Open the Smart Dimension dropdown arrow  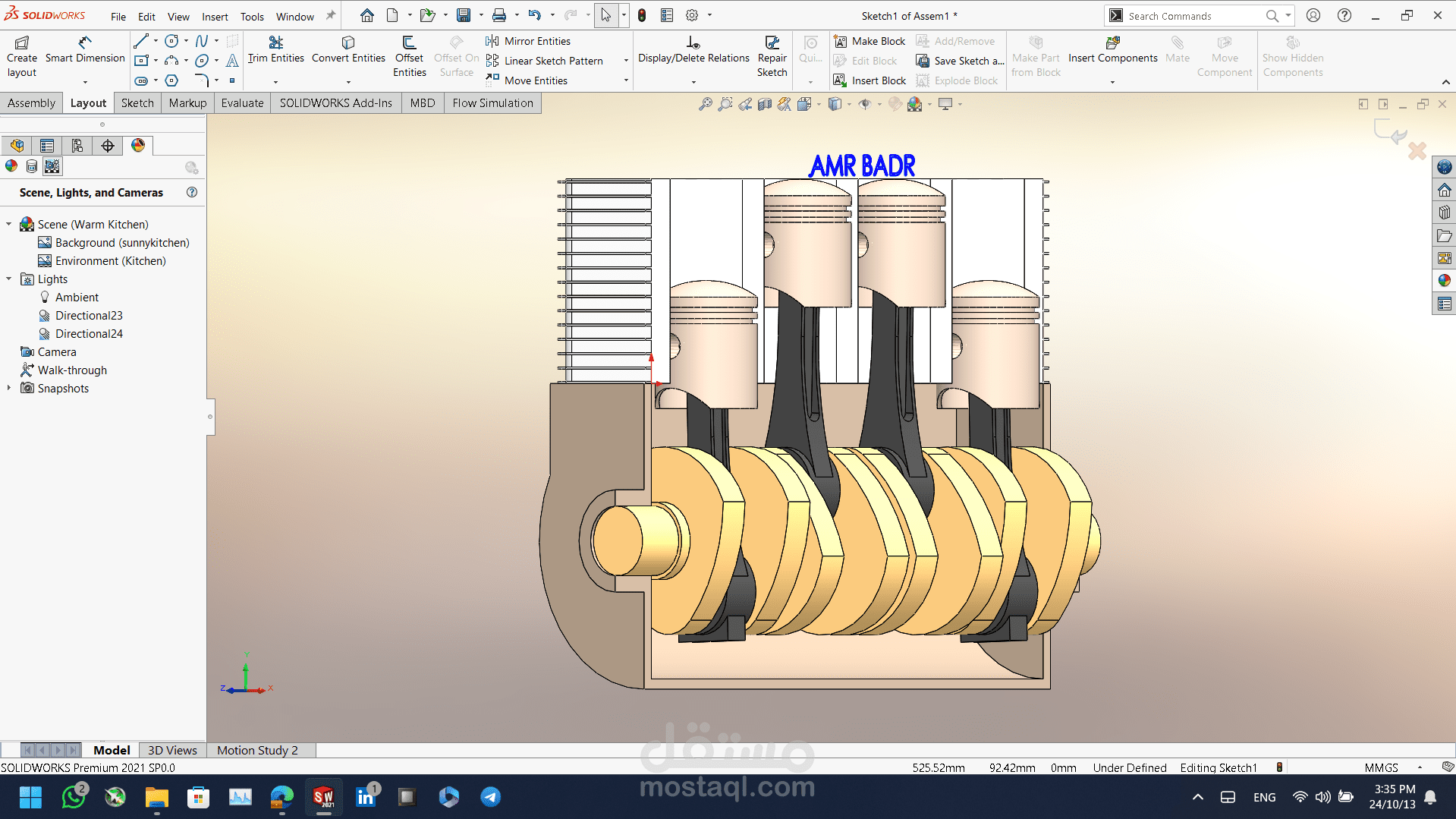click(85, 81)
